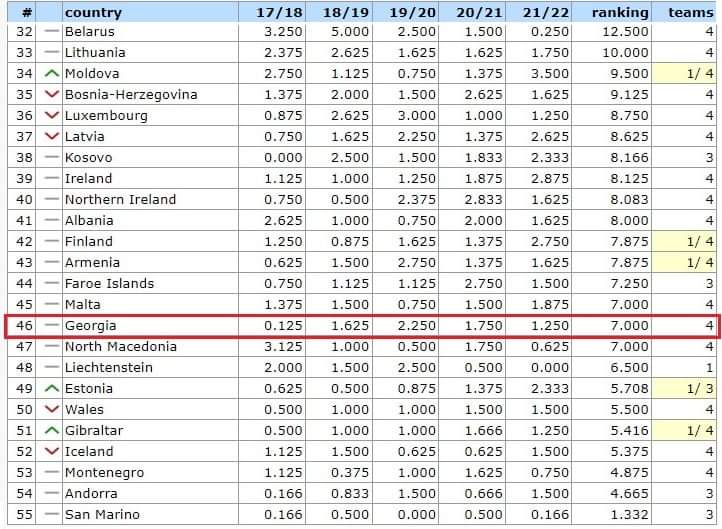Click the red down arrow beside Iceland

coord(52,451)
